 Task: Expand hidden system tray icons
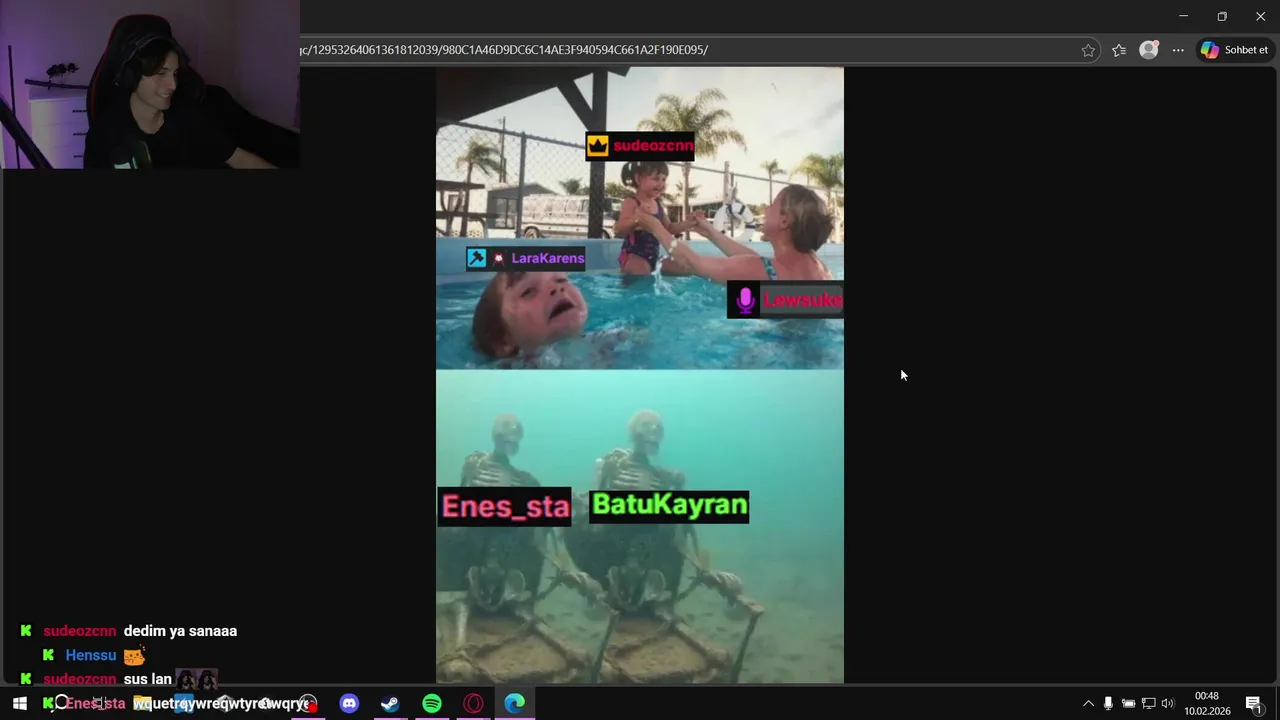(1088, 704)
